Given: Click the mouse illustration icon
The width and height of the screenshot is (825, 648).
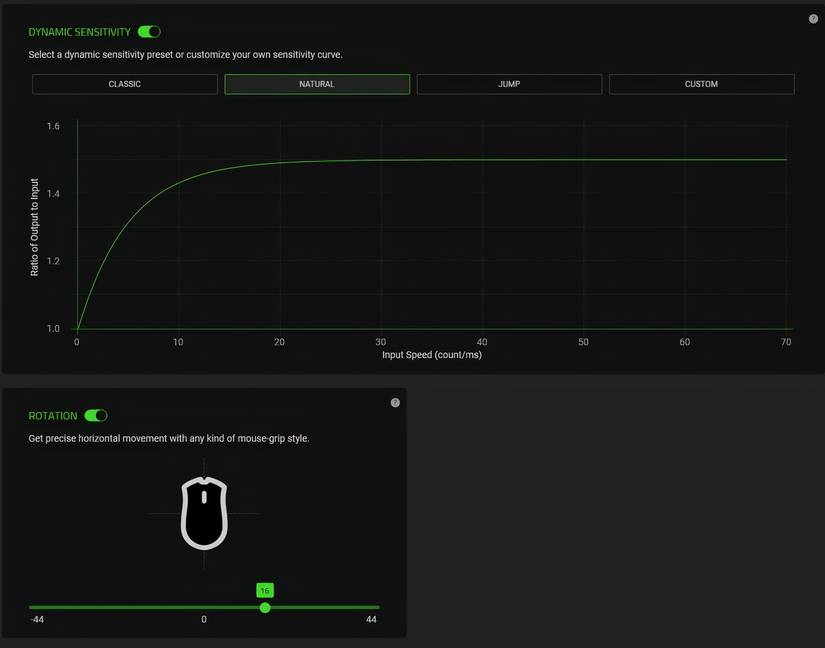Looking at the screenshot, I should (x=204, y=513).
